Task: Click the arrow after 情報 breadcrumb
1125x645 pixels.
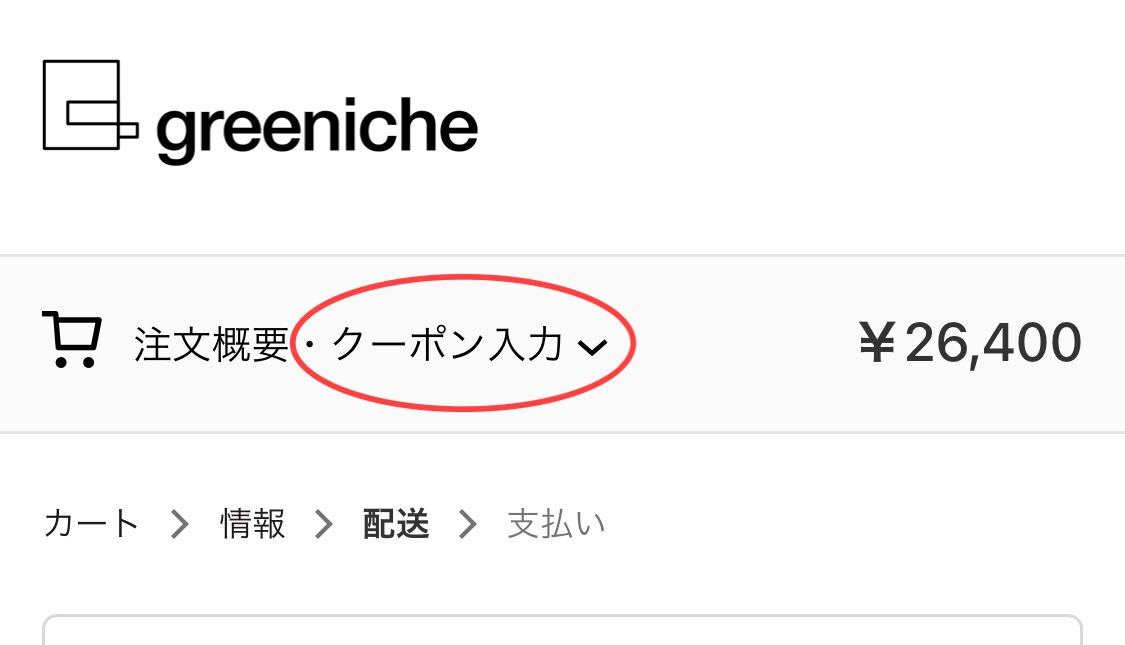Action: tap(324, 524)
